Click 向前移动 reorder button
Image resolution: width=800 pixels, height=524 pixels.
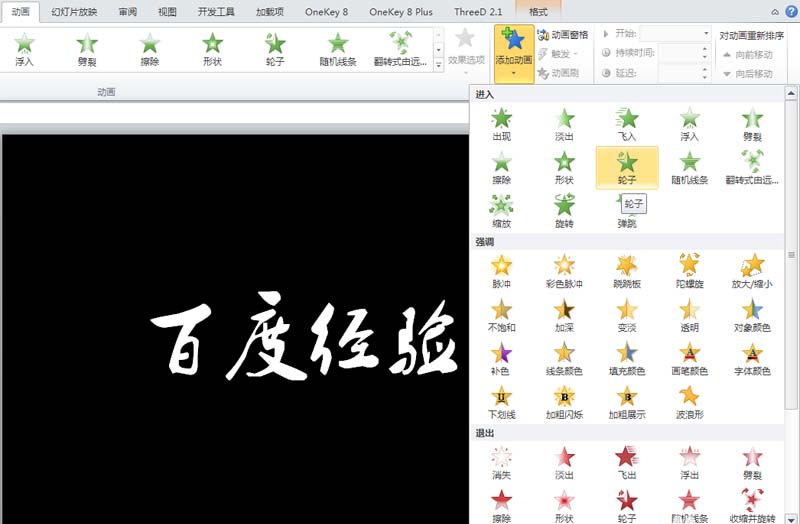[x=748, y=55]
